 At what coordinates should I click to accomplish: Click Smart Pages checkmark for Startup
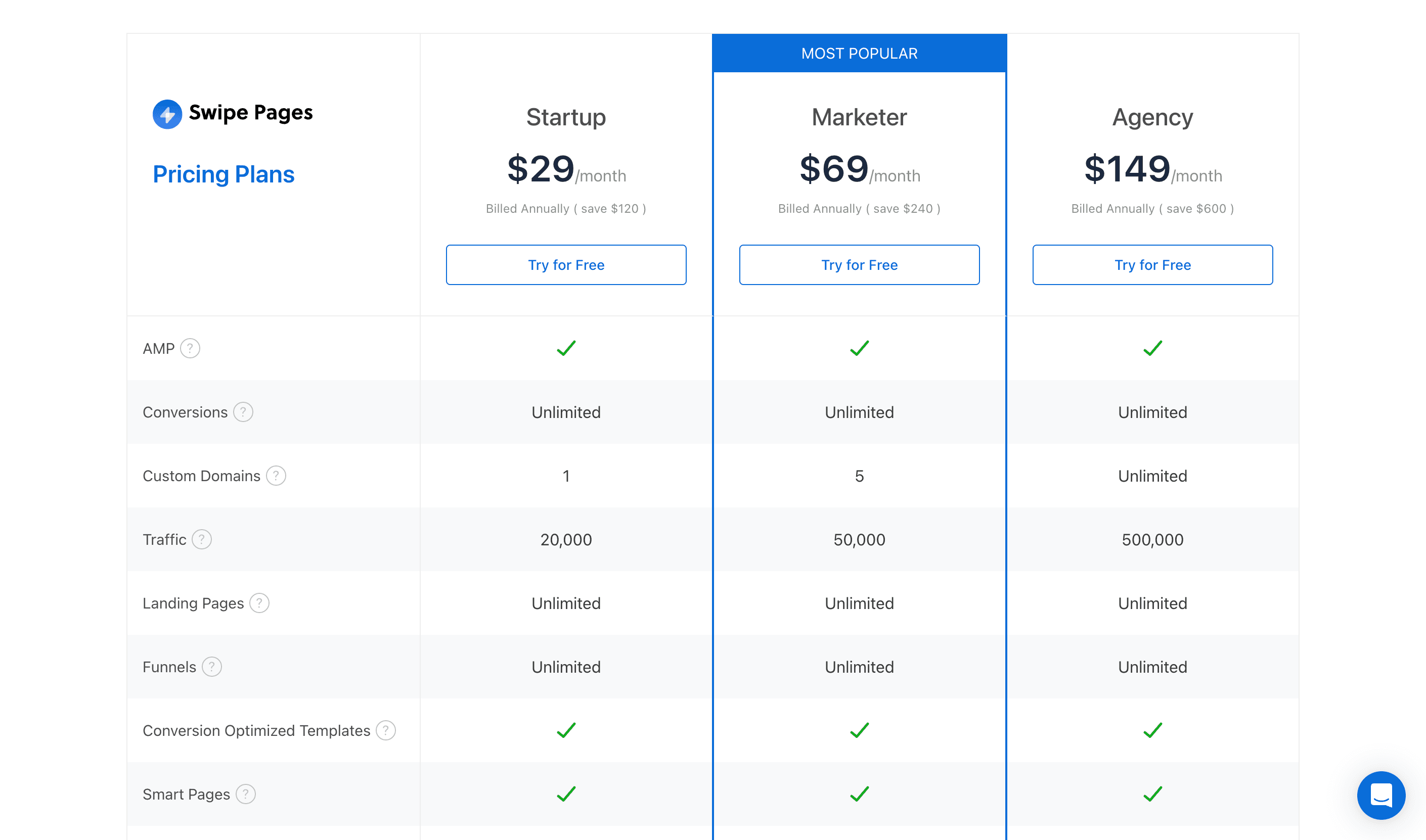[x=566, y=794]
